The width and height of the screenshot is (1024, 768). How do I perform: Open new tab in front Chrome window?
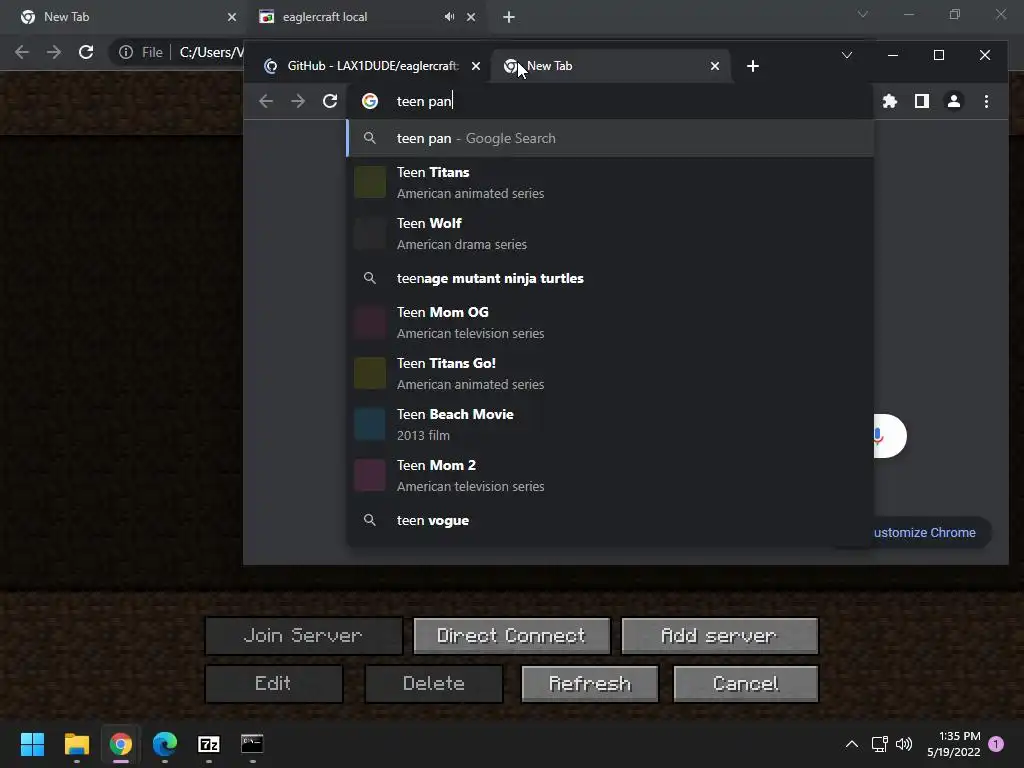tap(752, 66)
